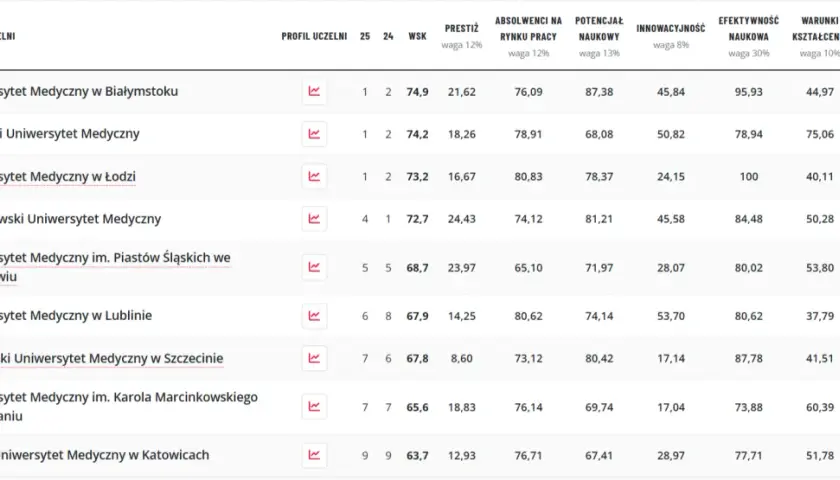Viewport: 840px width, 480px height.
Task: Open profile chart icon in the 72,7 row
Action: click(314, 219)
